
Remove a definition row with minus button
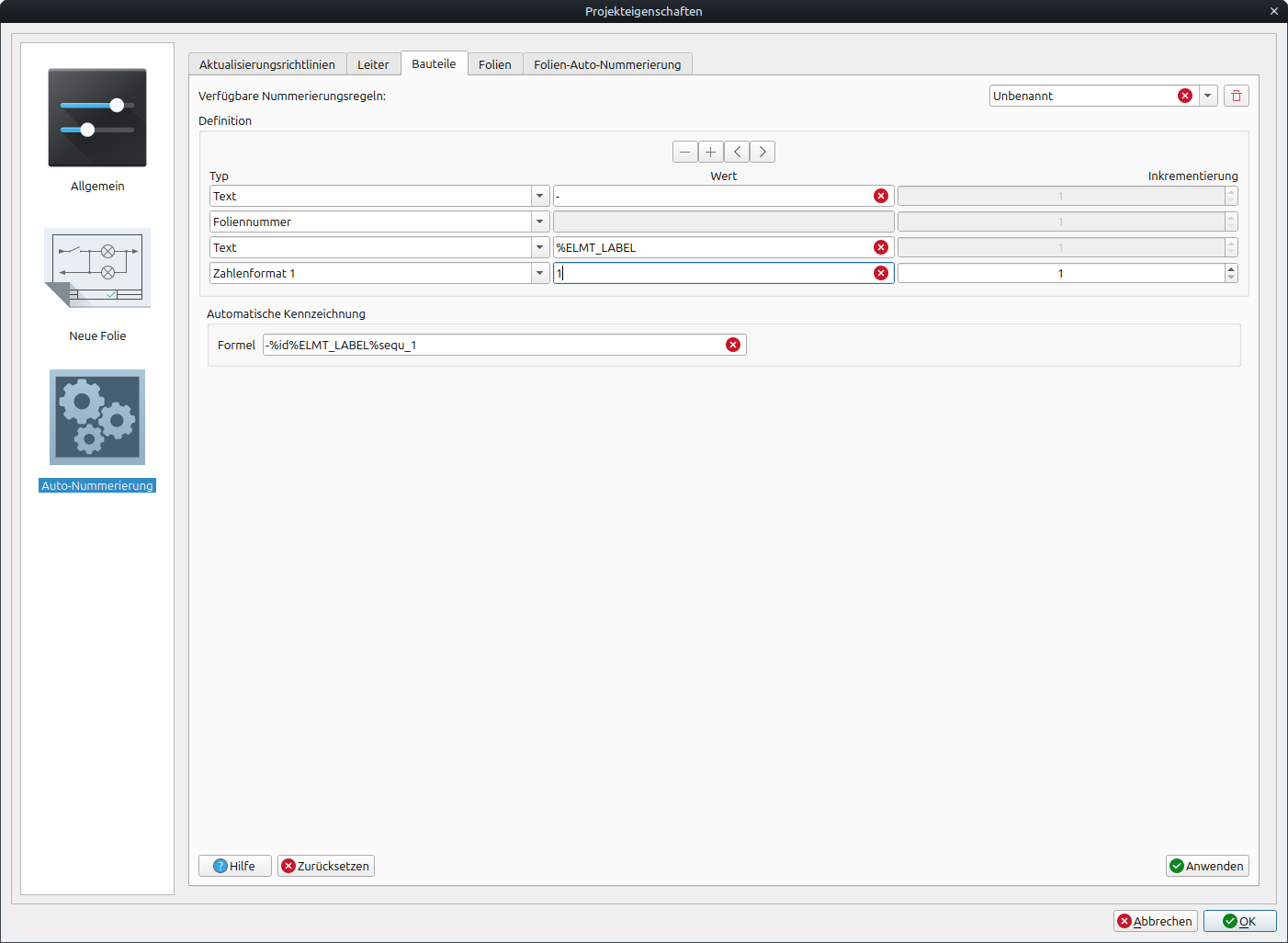[684, 152]
